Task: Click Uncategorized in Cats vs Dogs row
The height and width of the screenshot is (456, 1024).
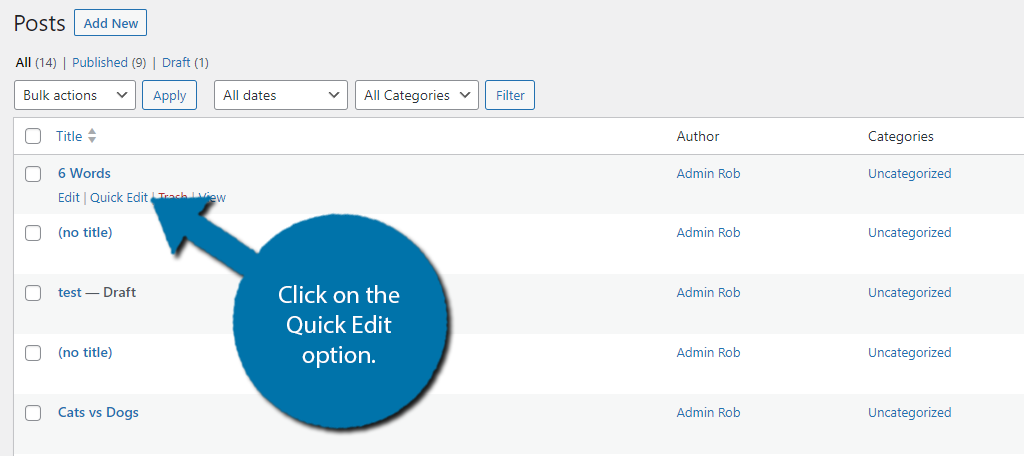Action: (x=910, y=412)
